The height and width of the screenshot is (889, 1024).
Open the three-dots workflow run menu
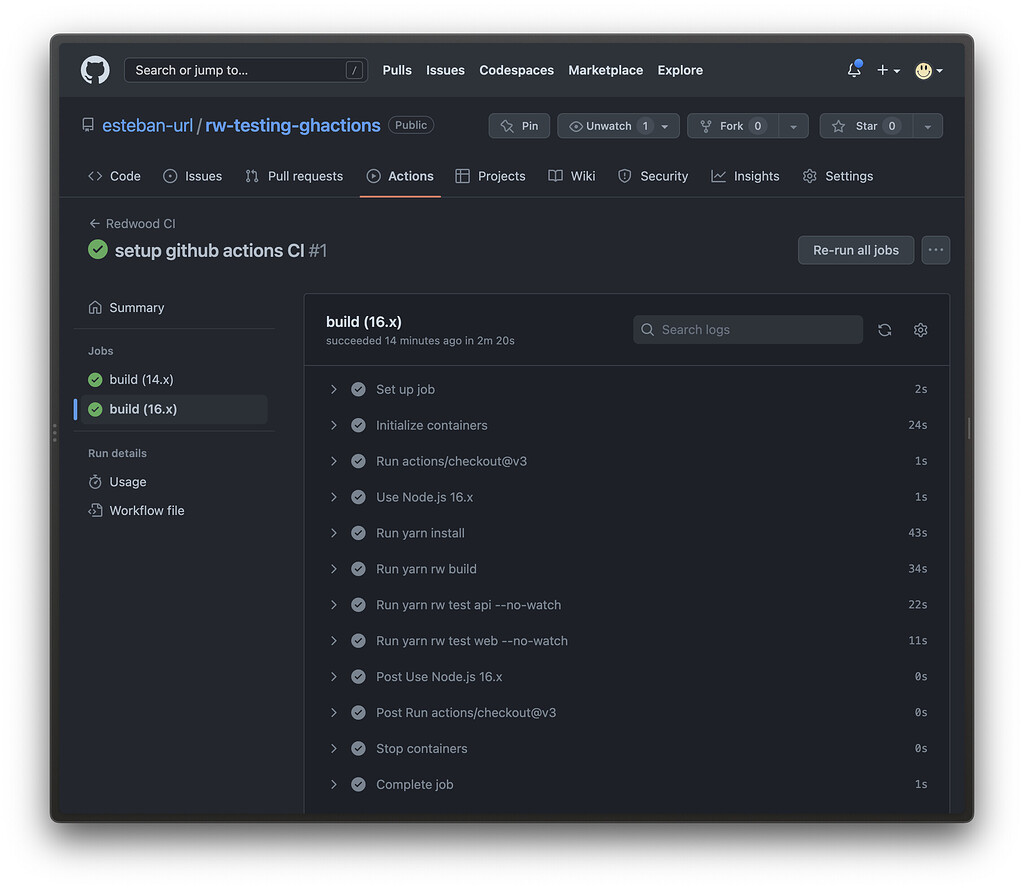pos(935,250)
